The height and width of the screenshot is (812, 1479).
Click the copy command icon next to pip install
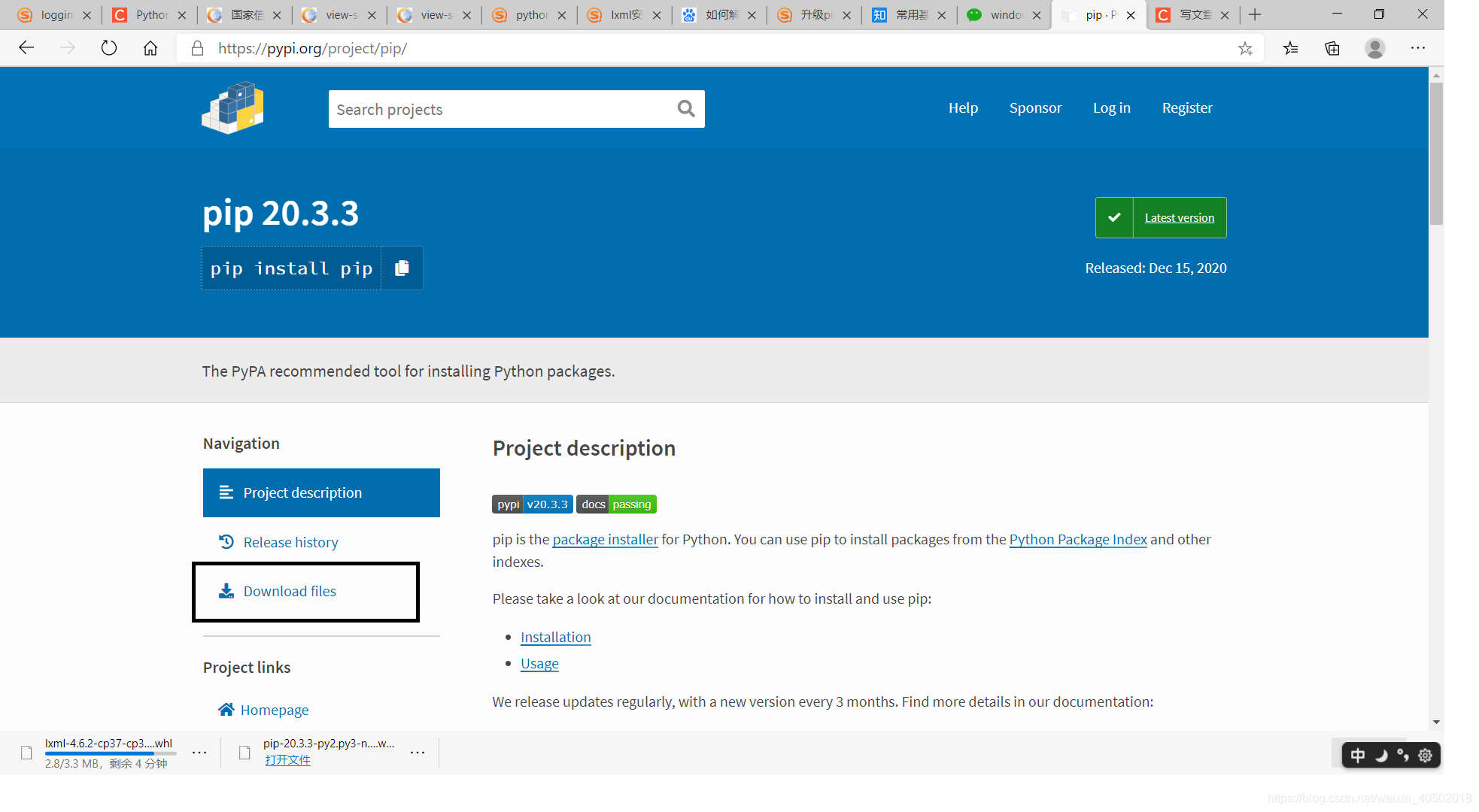pos(400,268)
